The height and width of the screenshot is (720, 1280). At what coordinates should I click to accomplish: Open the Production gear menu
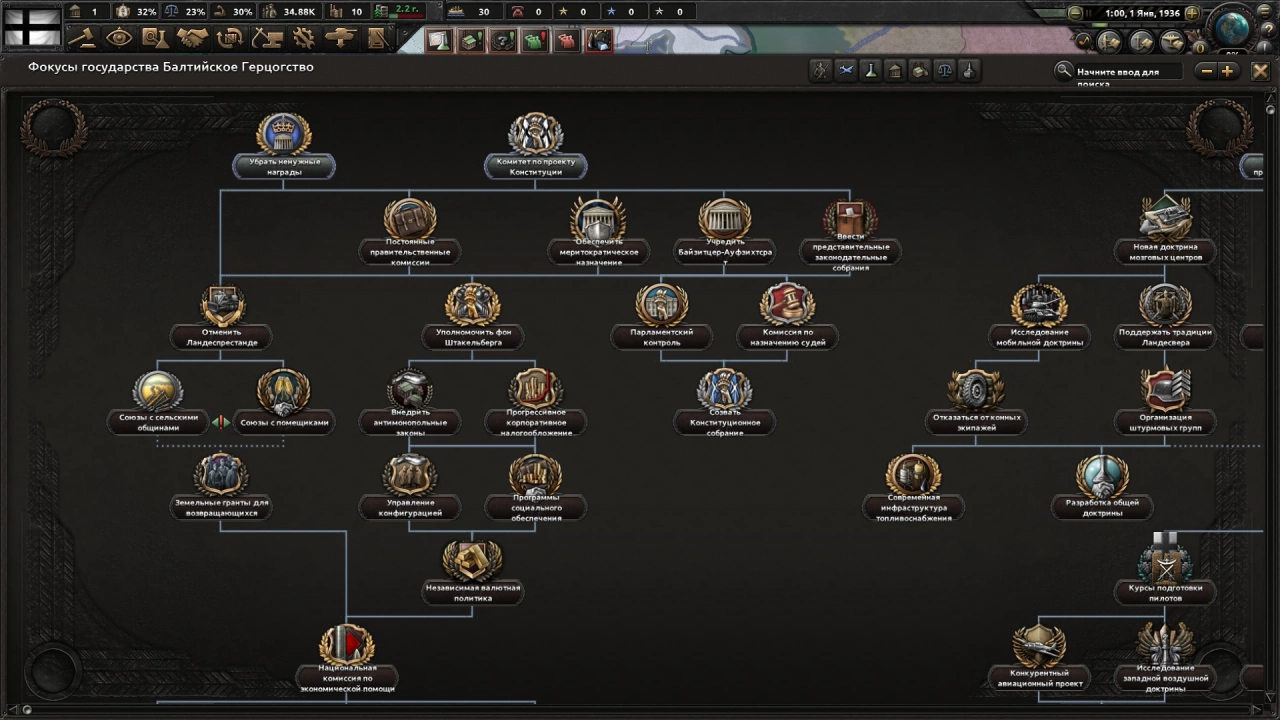click(x=304, y=38)
